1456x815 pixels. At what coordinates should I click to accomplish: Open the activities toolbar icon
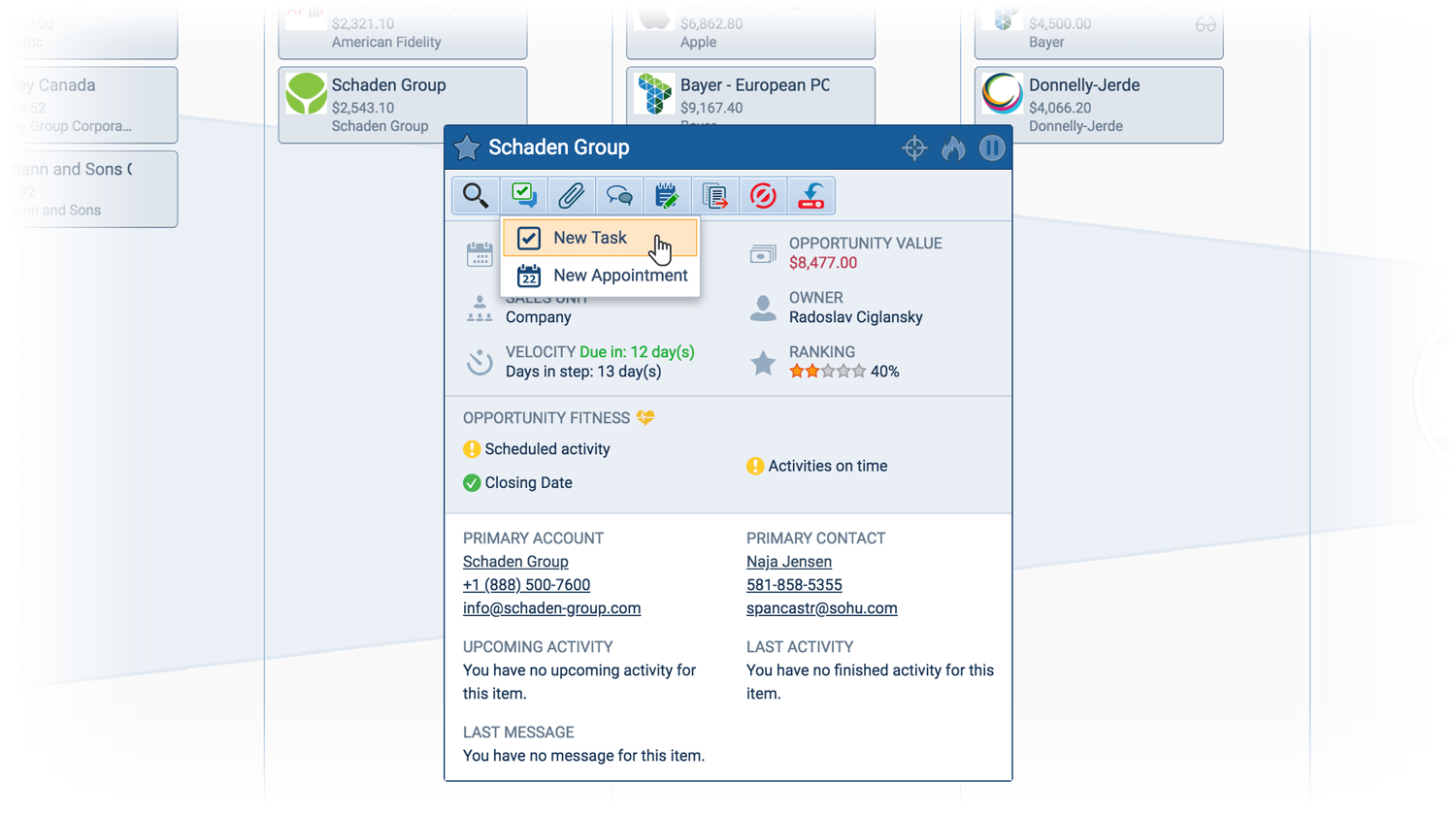point(523,195)
